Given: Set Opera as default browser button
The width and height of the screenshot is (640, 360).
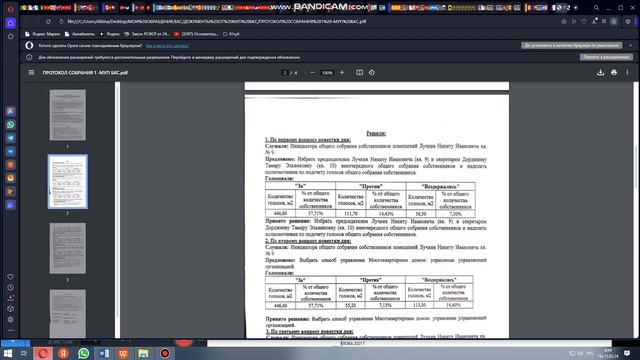Looking at the screenshot, I should click(571, 45).
